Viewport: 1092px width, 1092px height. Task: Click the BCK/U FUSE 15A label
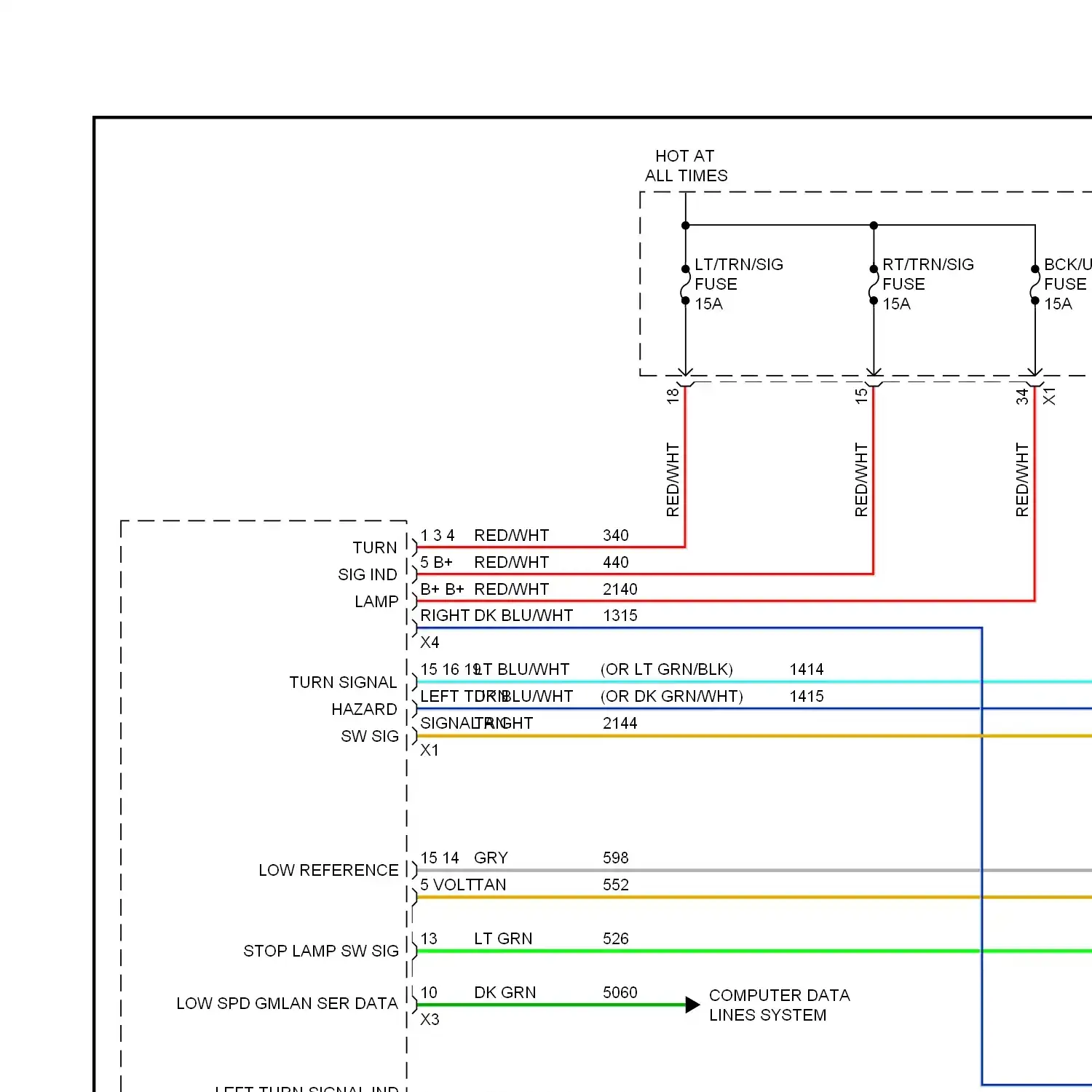pyautogui.click(x=1068, y=284)
